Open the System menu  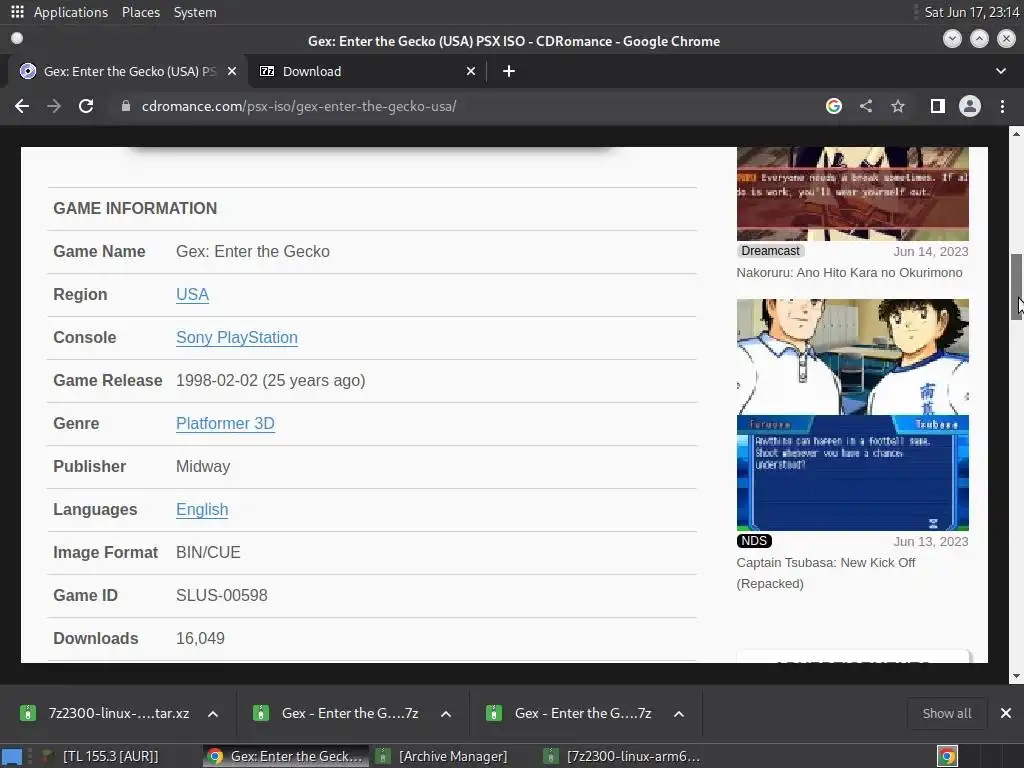pos(195,12)
